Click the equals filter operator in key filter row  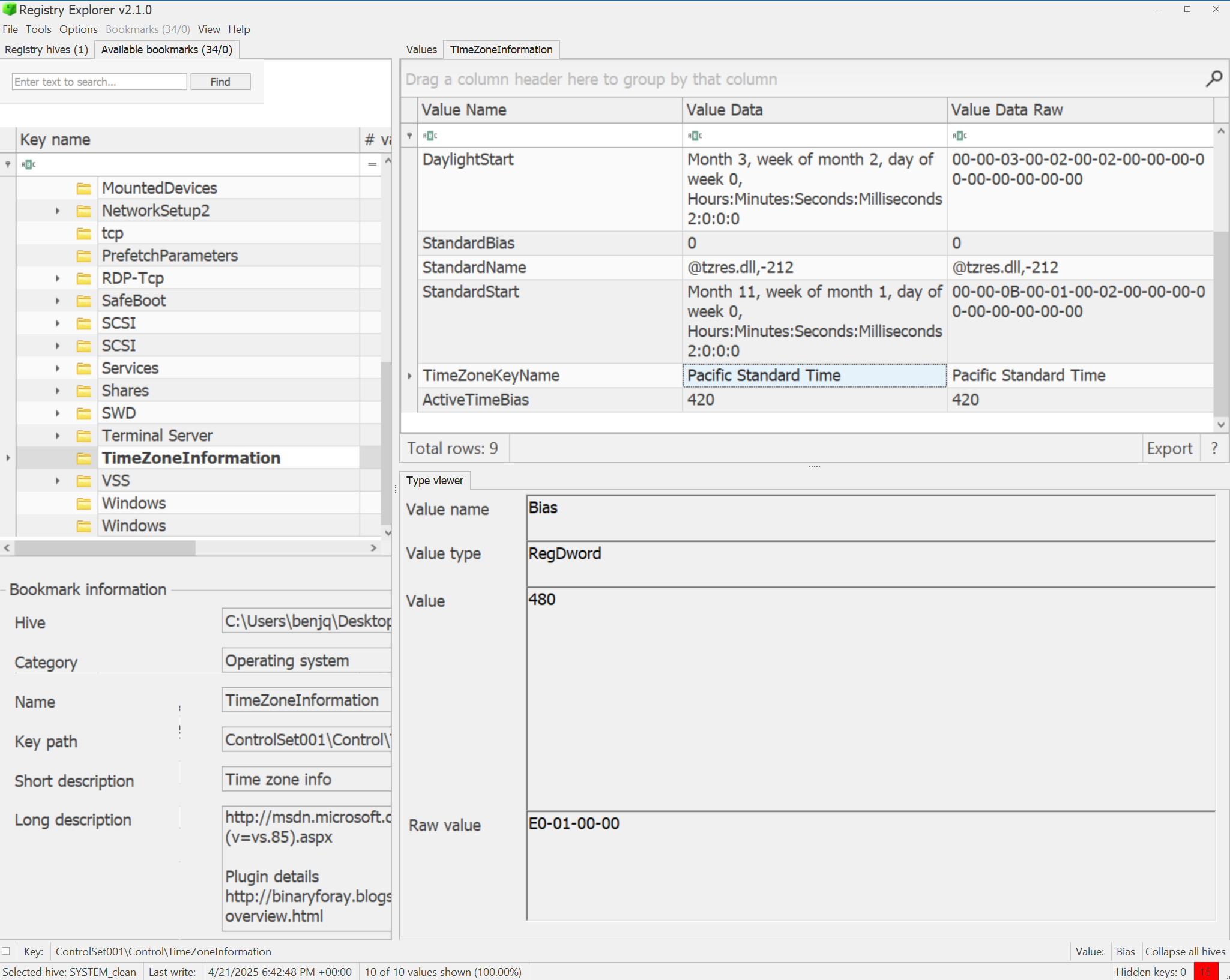pos(372,164)
